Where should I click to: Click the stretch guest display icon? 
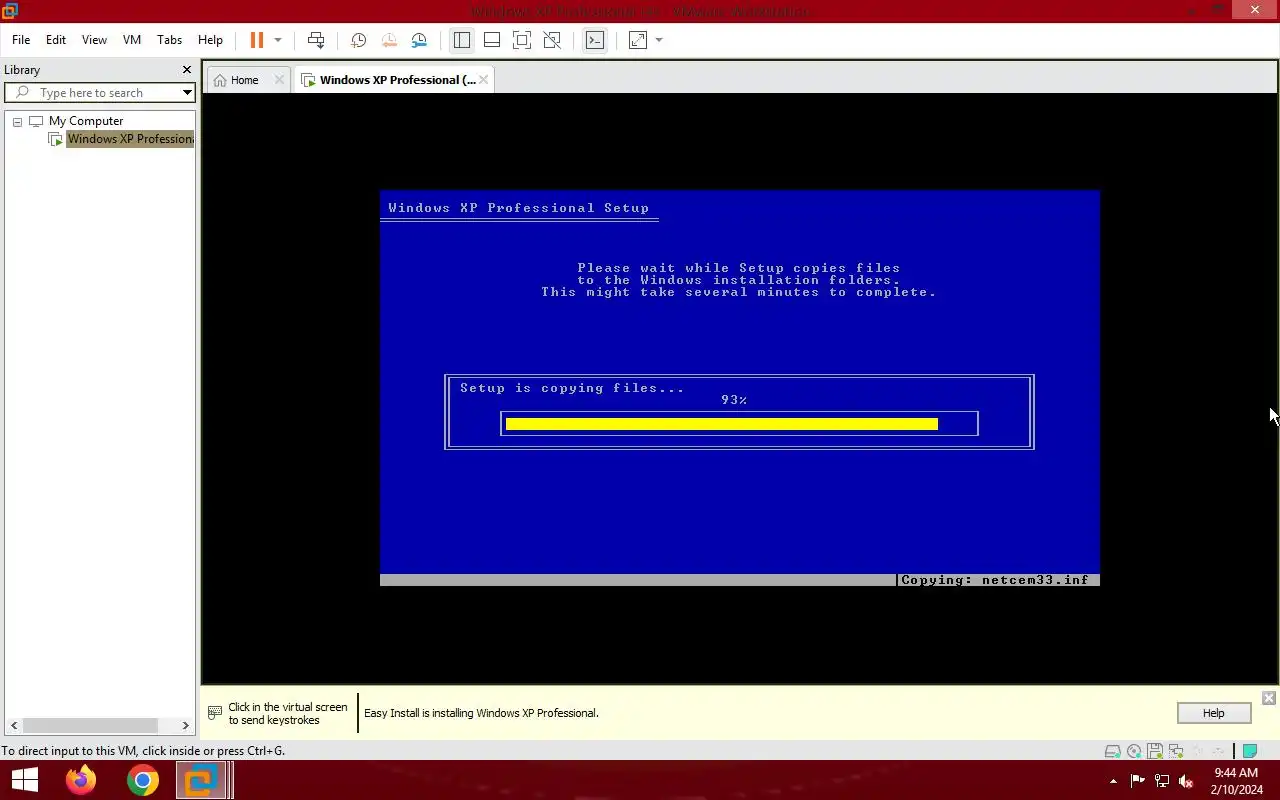(638, 40)
